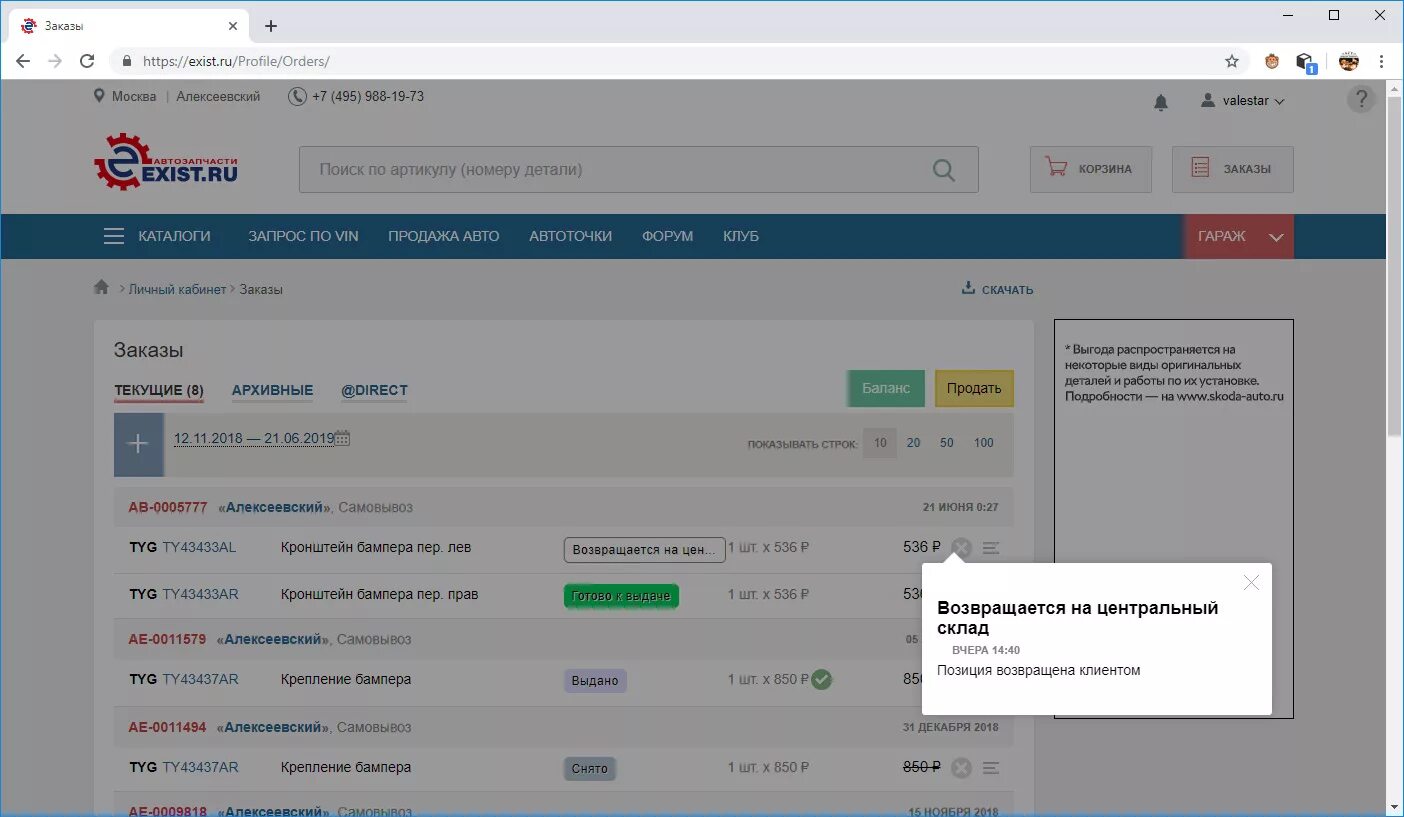
Task: Click cancel icon in TY43433AL row
Action: coord(961,547)
